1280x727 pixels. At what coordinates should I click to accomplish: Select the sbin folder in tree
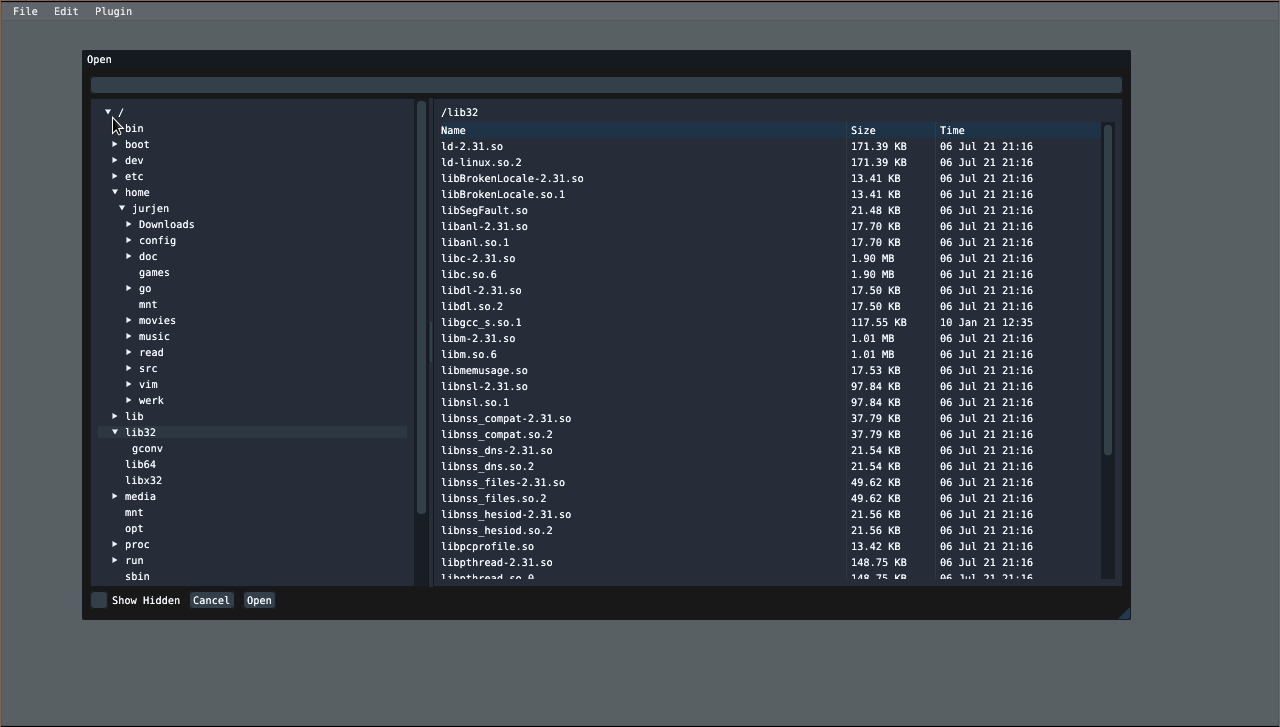[137, 576]
